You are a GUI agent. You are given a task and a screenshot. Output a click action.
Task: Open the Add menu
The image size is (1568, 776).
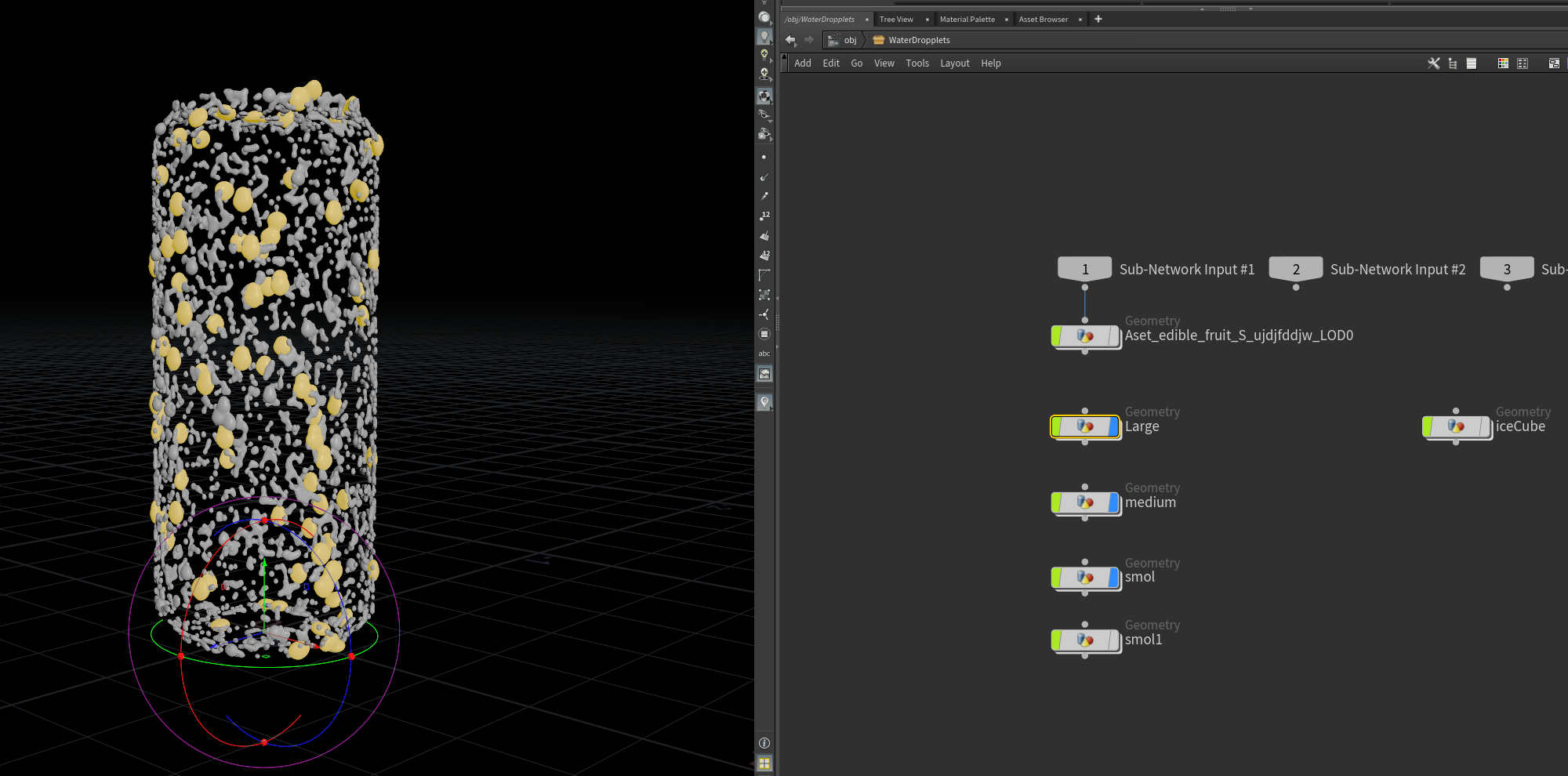pos(803,63)
